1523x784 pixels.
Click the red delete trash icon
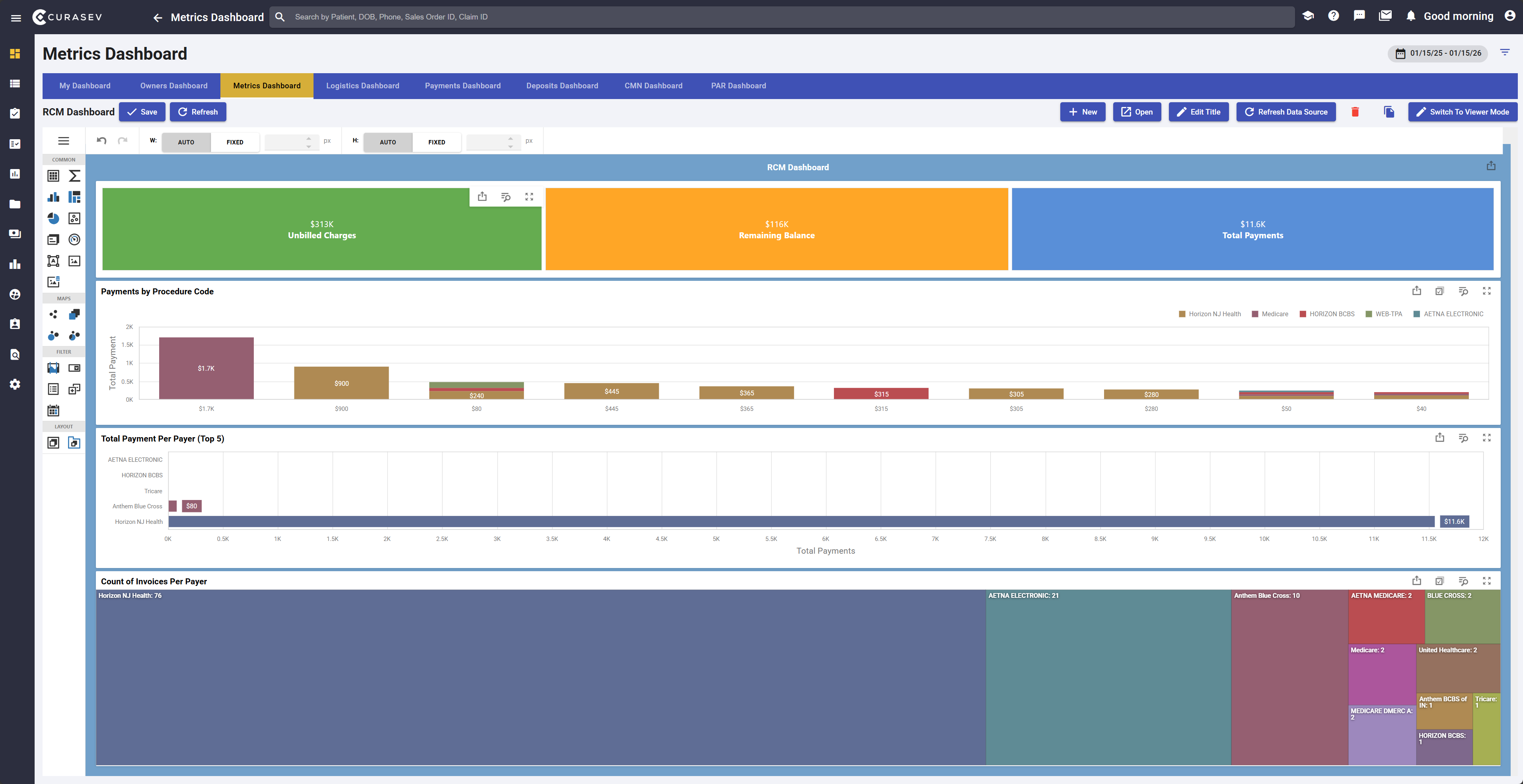(1355, 112)
